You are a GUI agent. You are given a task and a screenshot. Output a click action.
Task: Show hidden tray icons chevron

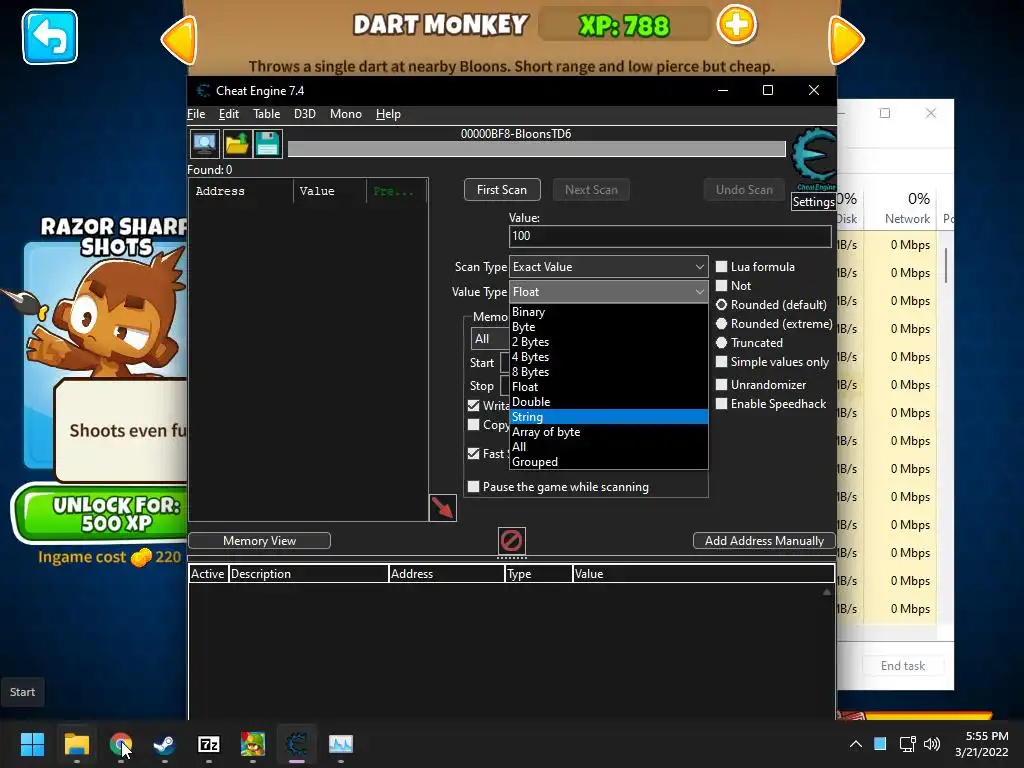[856, 744]
